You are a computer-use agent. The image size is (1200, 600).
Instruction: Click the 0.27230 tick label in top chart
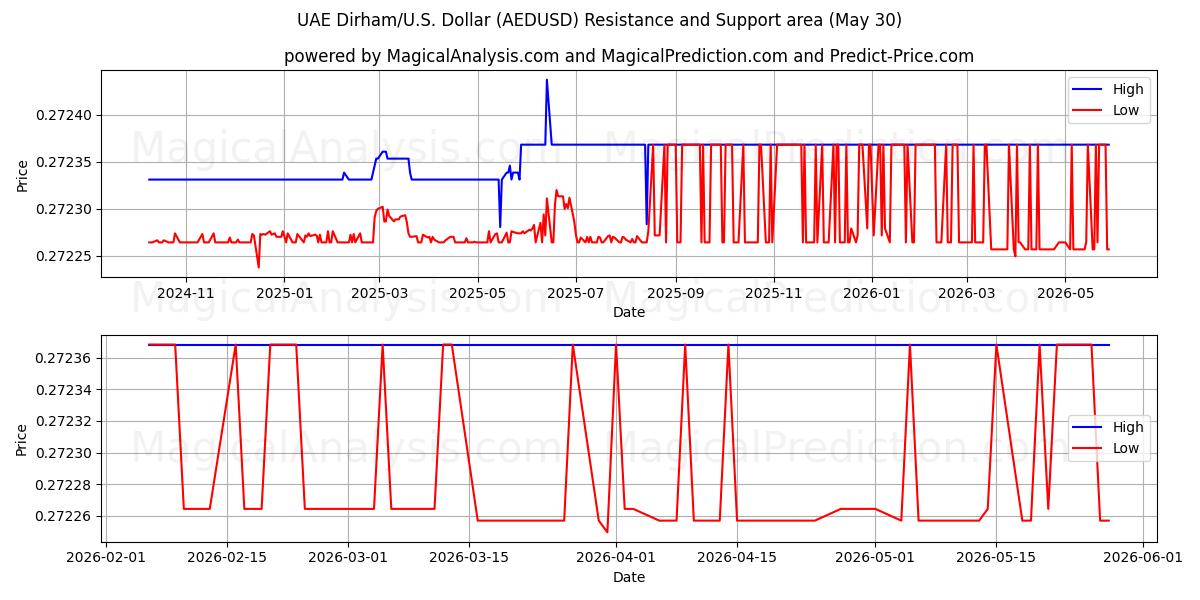point(63,209)
